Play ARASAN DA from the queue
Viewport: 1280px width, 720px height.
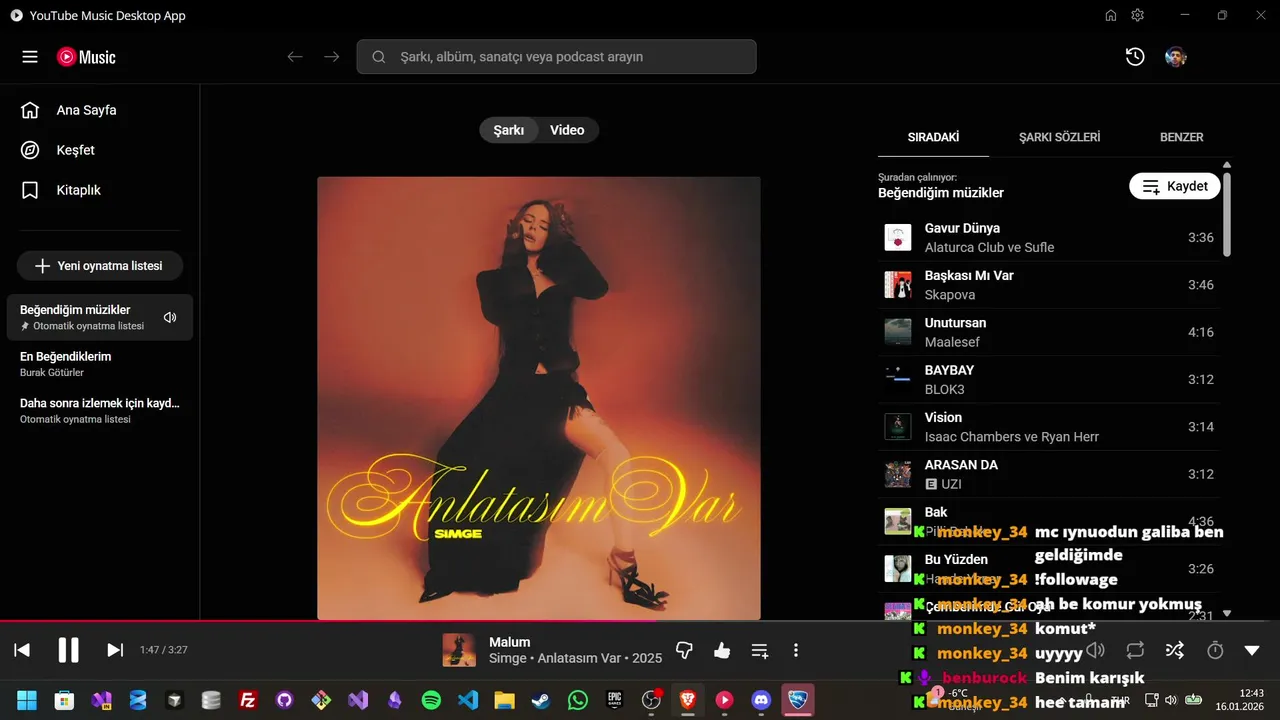click(x=1049, y=474)
